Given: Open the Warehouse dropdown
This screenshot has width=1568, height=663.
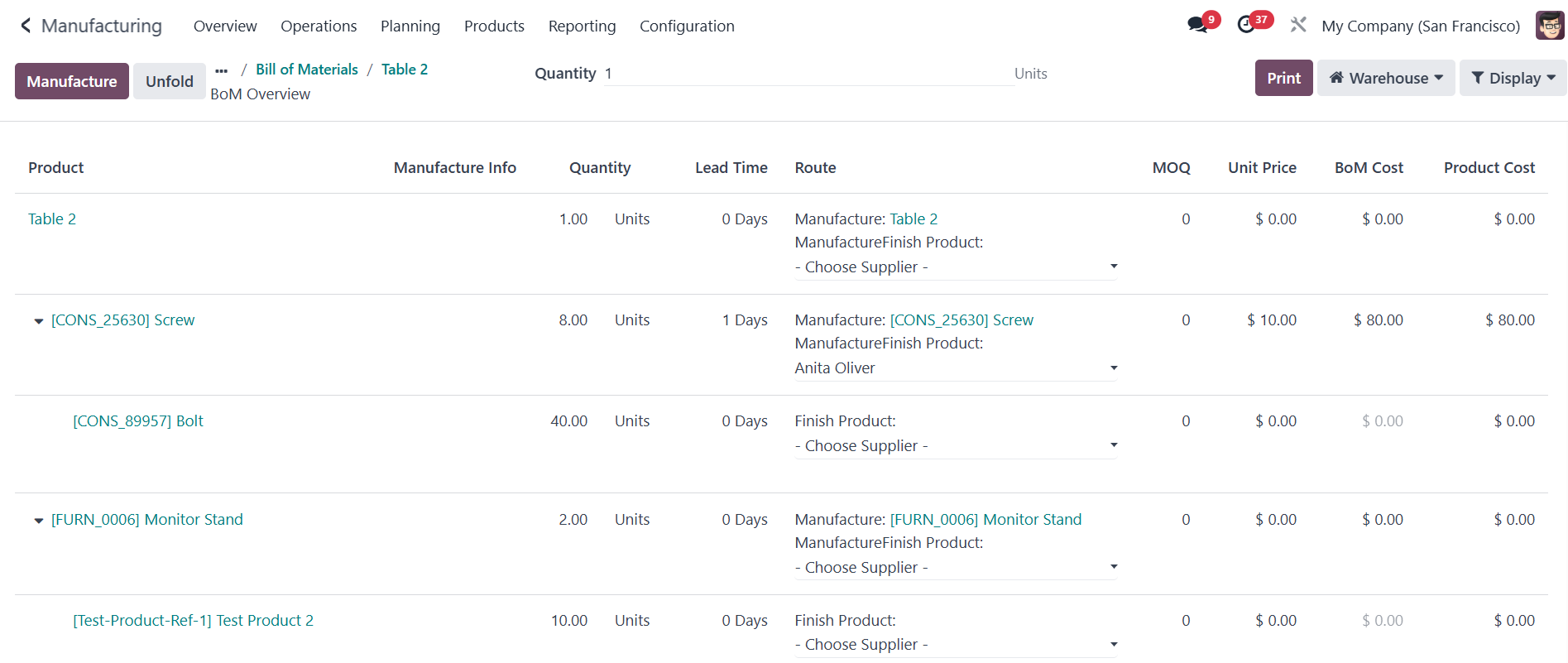Looking at the screenshot, I should point(1385,78).
